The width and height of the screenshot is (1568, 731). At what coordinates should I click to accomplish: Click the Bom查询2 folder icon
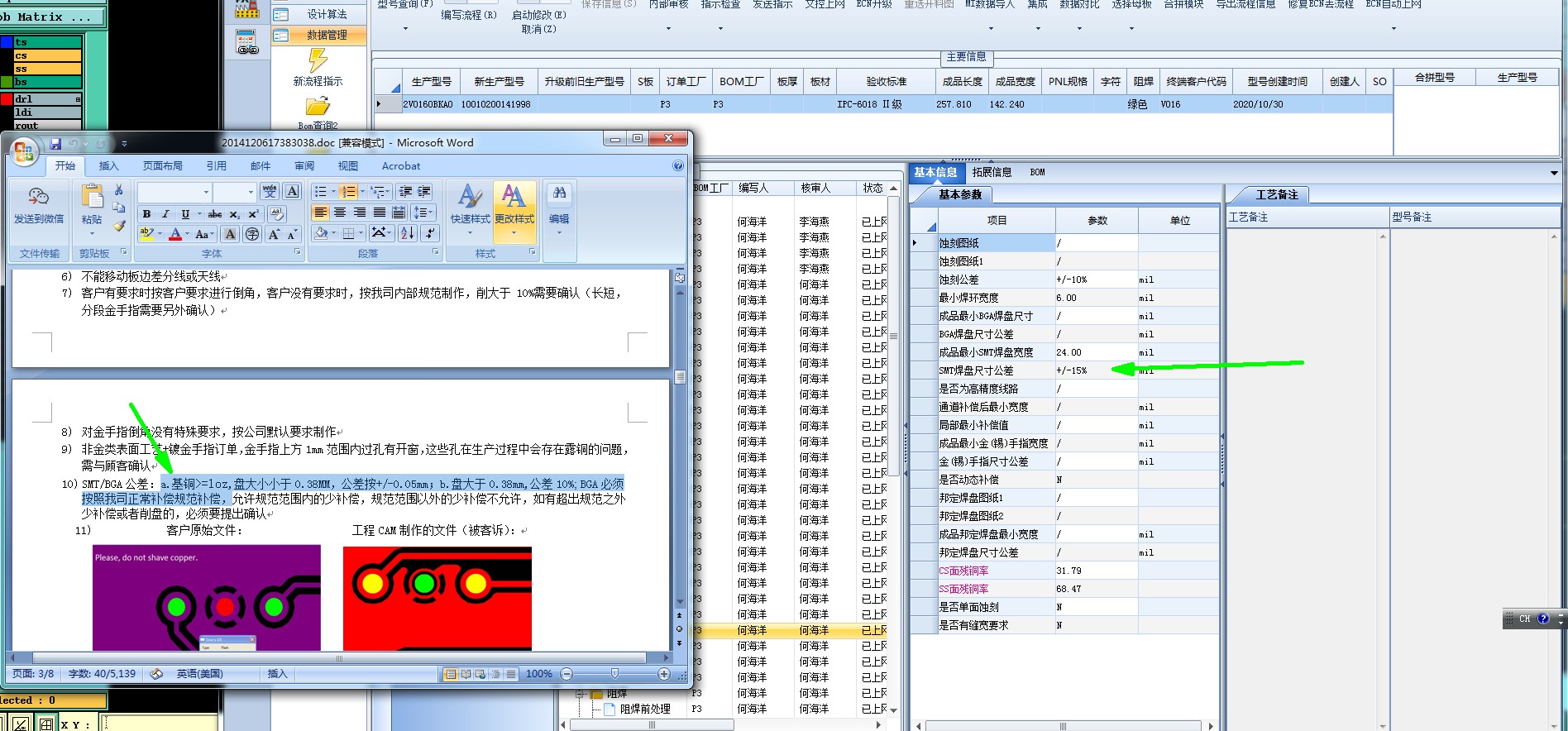pyautogui.click(x=318, y=107)
